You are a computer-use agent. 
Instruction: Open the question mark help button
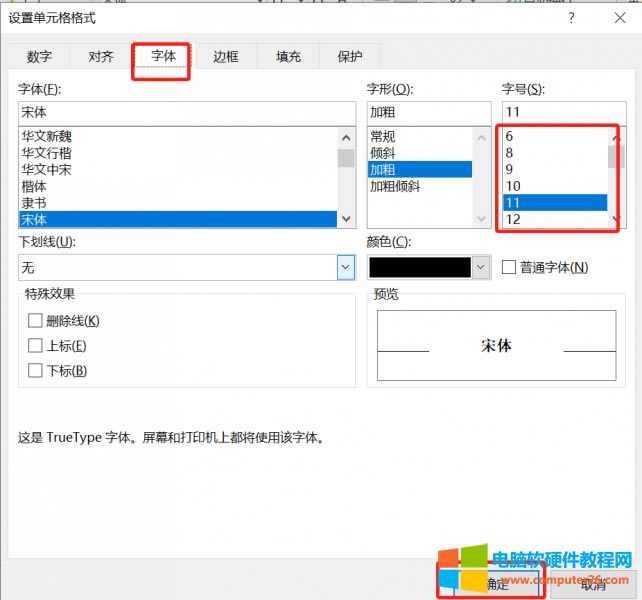click(571, 18)
